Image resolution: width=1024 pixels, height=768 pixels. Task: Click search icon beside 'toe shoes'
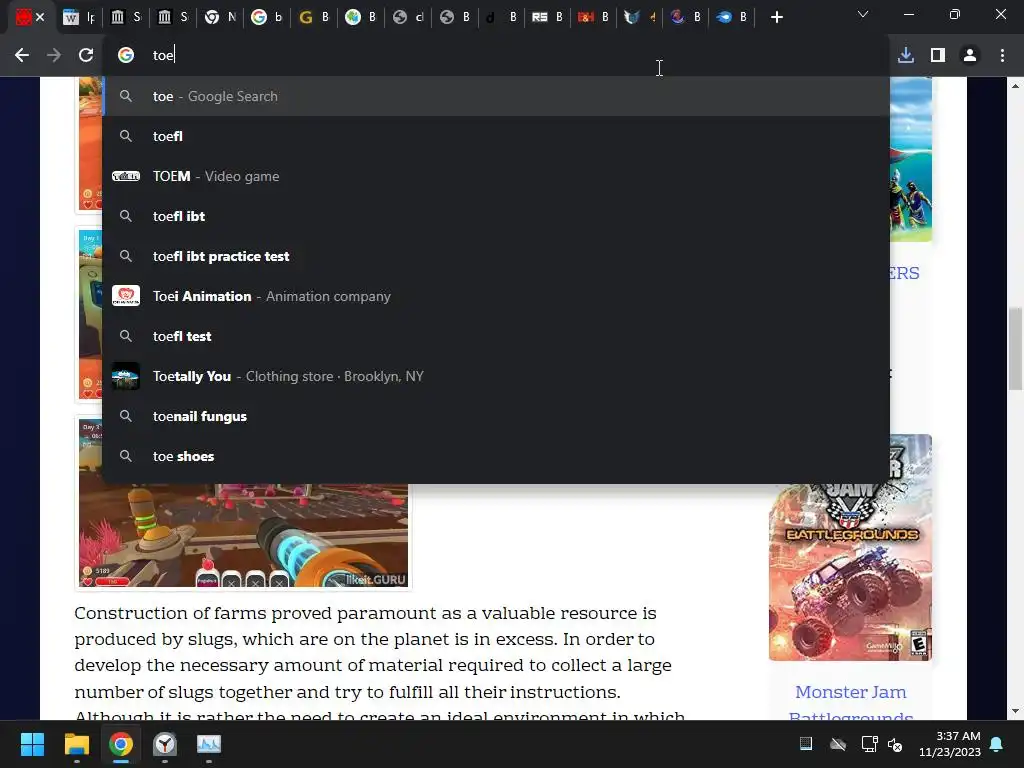126,456
